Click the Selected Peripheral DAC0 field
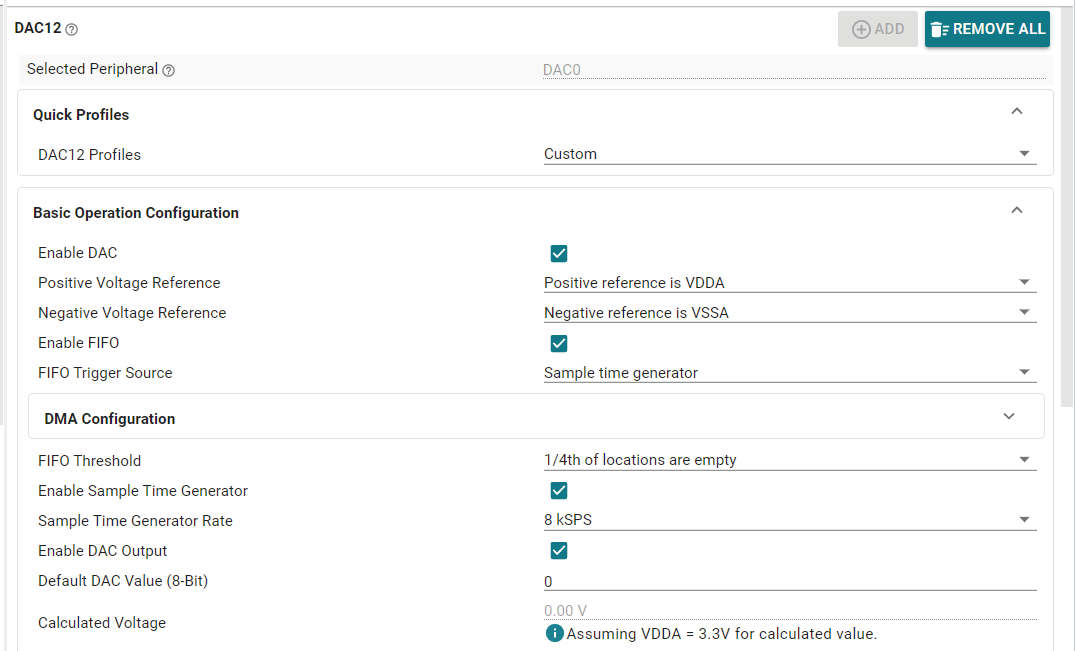The image size is (1075, 651). 789,70
